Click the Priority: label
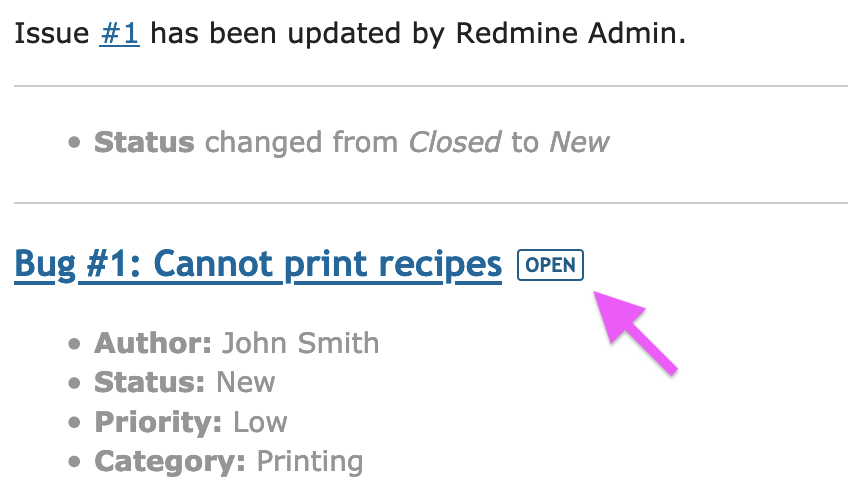This screenshot has height=478, width=848. [158, 422]
